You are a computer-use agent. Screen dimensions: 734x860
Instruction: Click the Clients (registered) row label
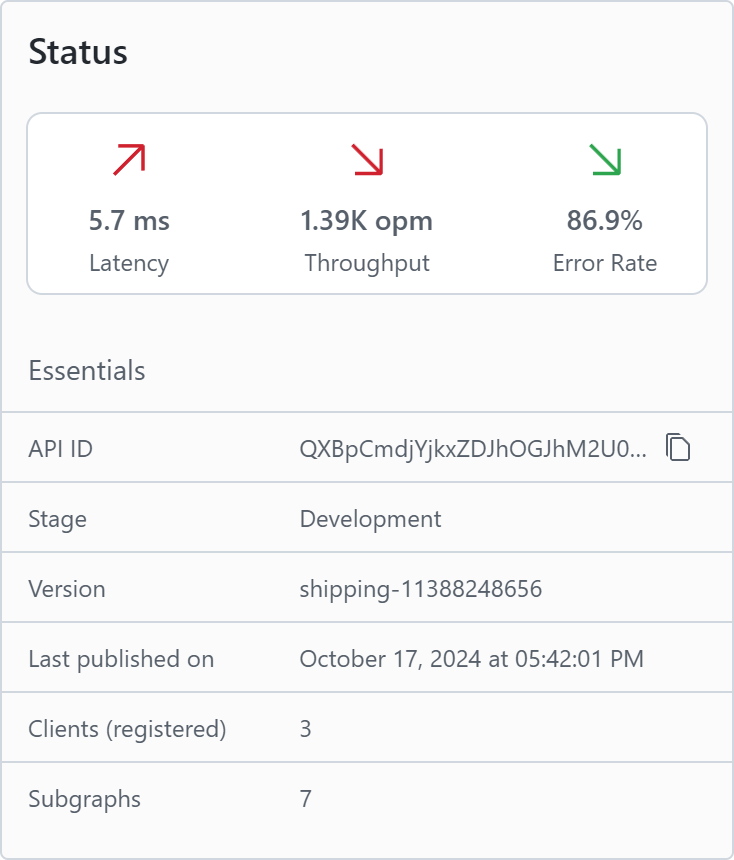click(x=127, y=729)
